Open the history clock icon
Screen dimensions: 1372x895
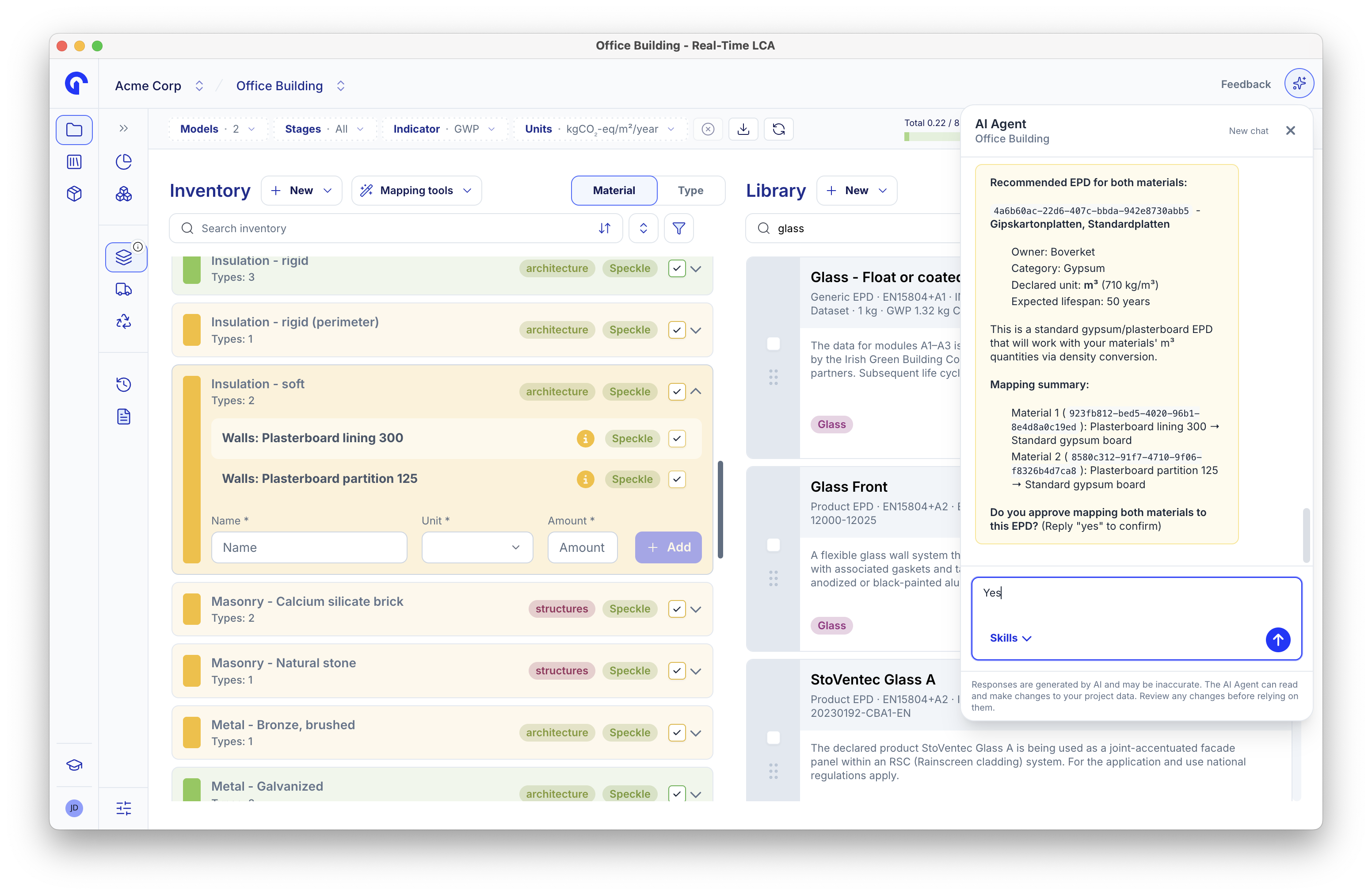tap(123, 385)
